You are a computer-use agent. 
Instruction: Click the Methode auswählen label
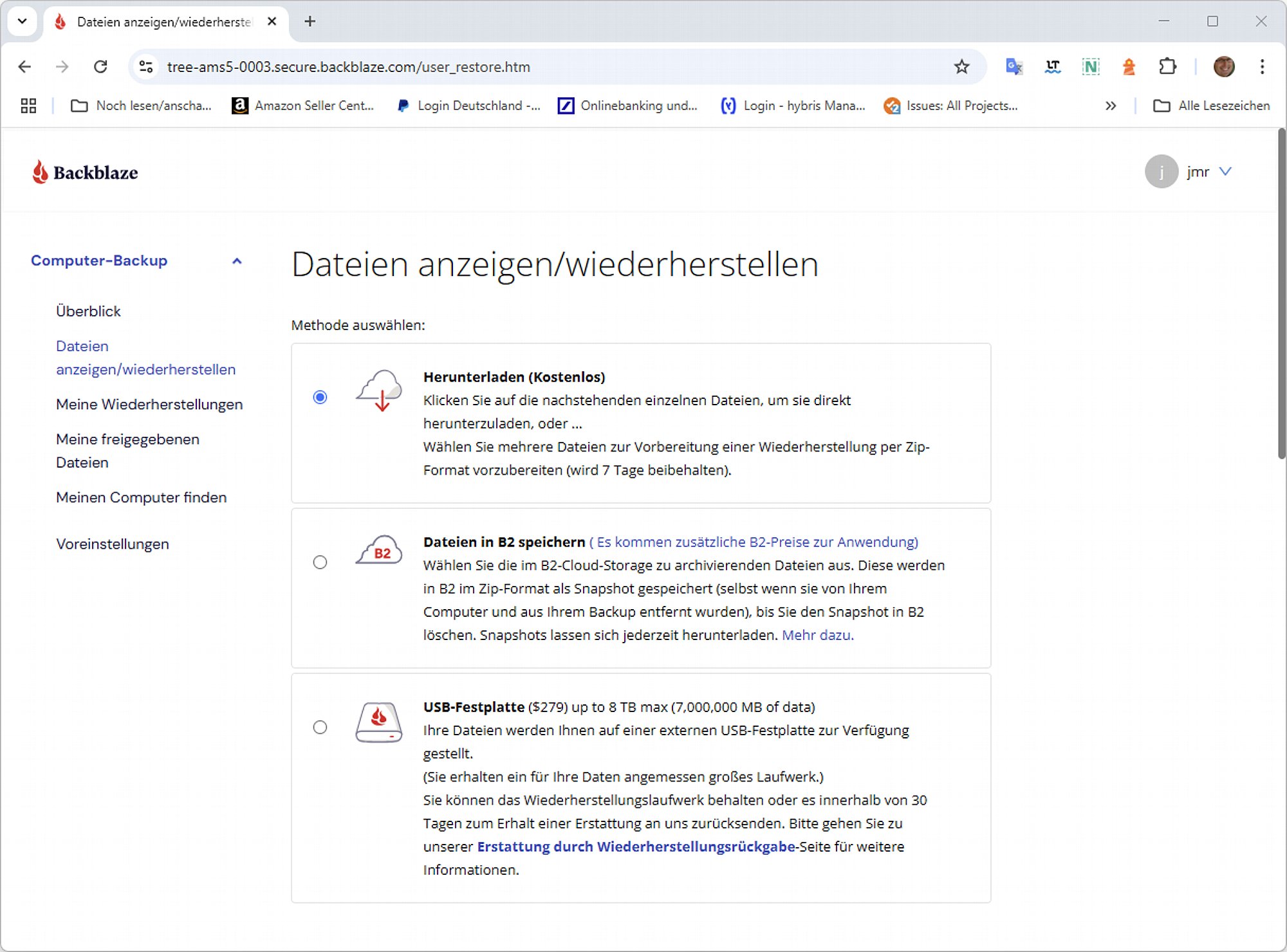[358, 325]
